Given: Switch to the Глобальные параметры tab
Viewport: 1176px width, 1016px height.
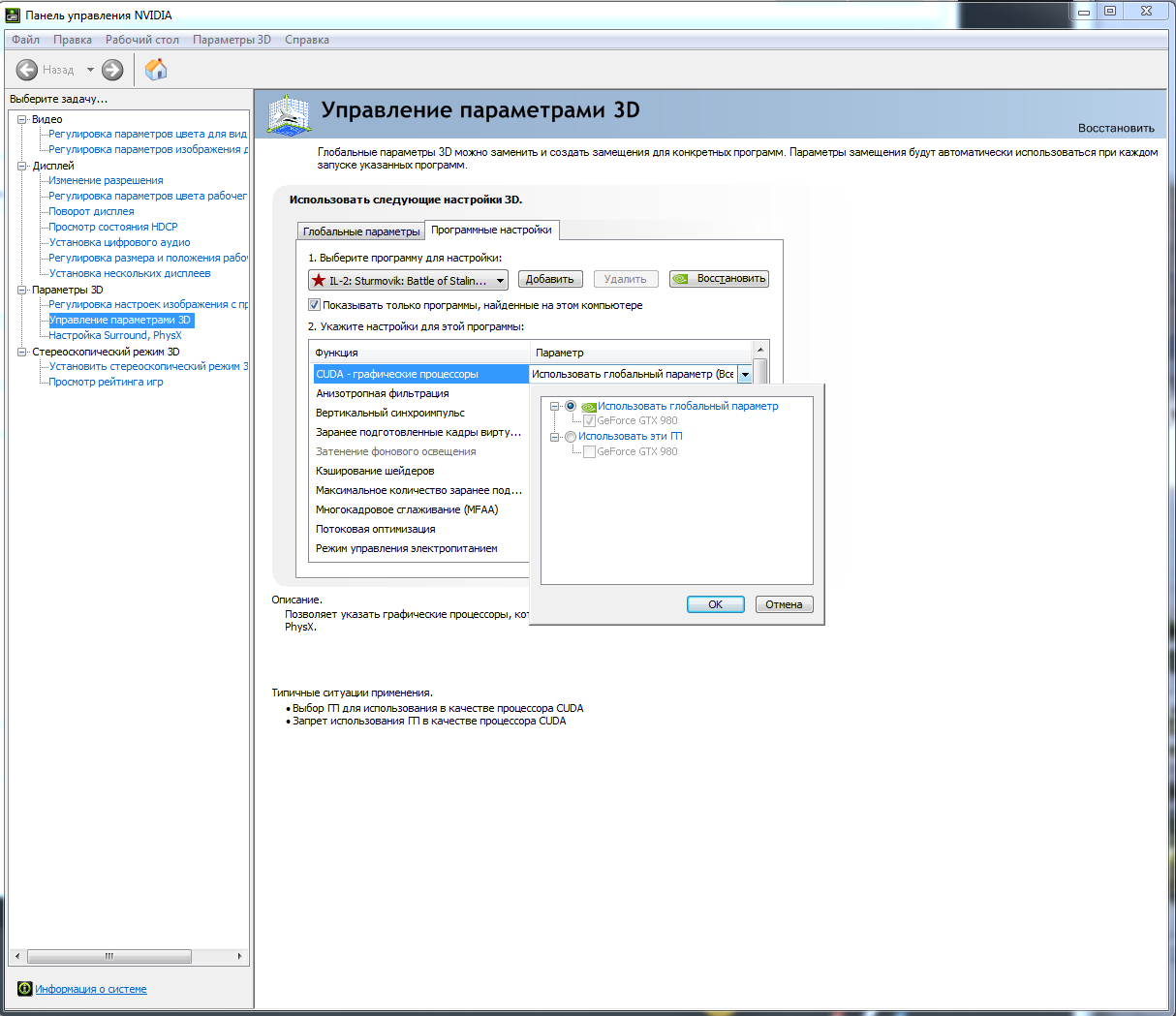Looking at the screenshot, I should pos(361,231).
